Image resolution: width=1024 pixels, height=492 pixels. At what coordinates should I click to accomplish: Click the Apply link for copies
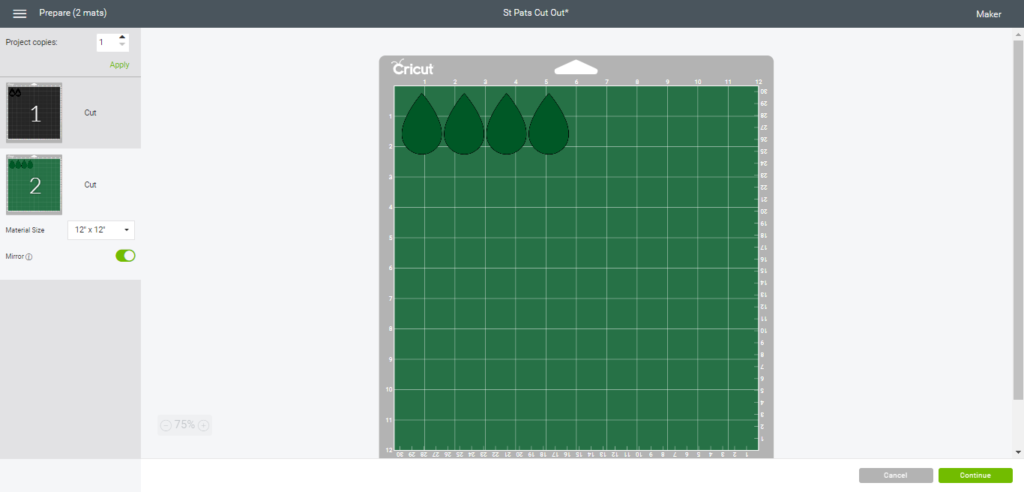tap(119, 64)
